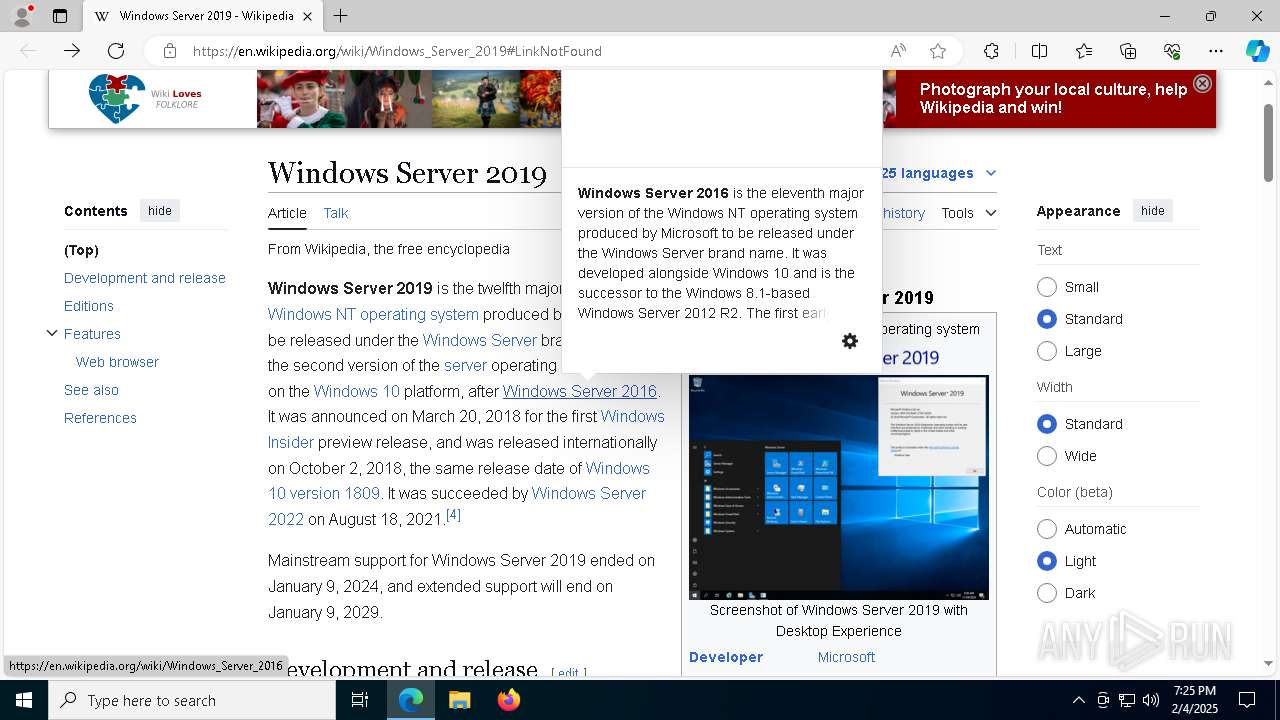This screenshot has width=1280, height=720.
Task: Open the volume speaker tray icon
Action: tap(1151, 700)
